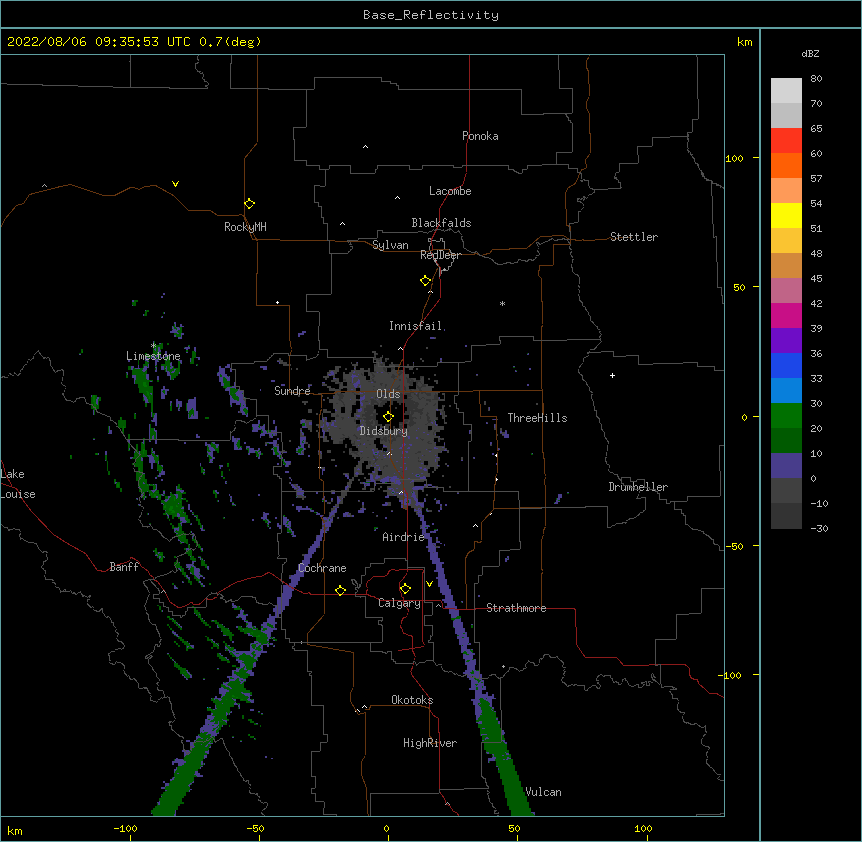Viewport: 862px width, 842px height.
Task: Click the Olds town label
Action: pos(388,394)
